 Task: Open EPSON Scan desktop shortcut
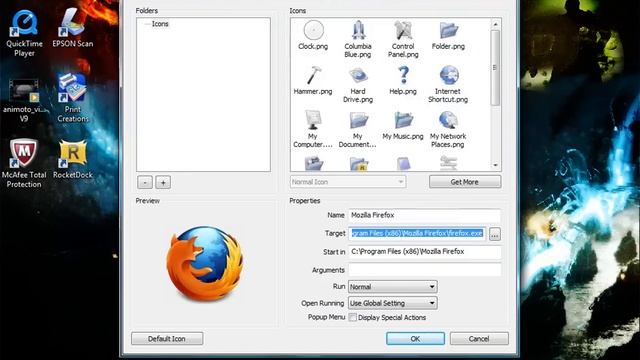click(x=73, y=29)
